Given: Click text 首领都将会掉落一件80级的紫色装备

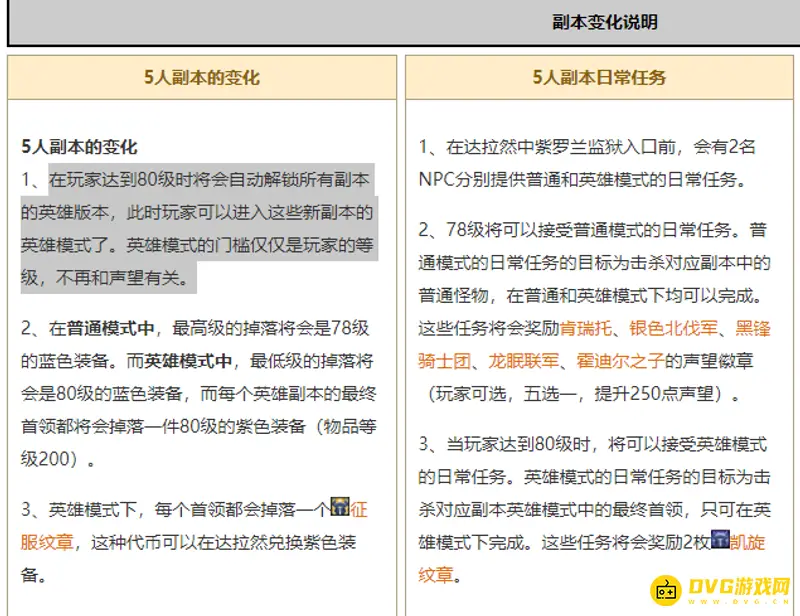Looking at the screenshot, I should click(163, 426).
